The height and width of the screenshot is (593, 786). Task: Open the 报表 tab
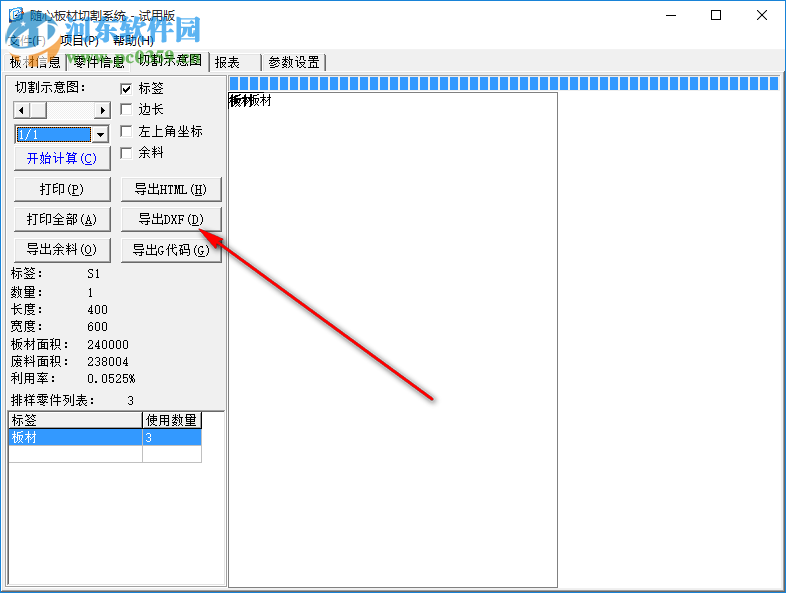(x=236, y=62)
